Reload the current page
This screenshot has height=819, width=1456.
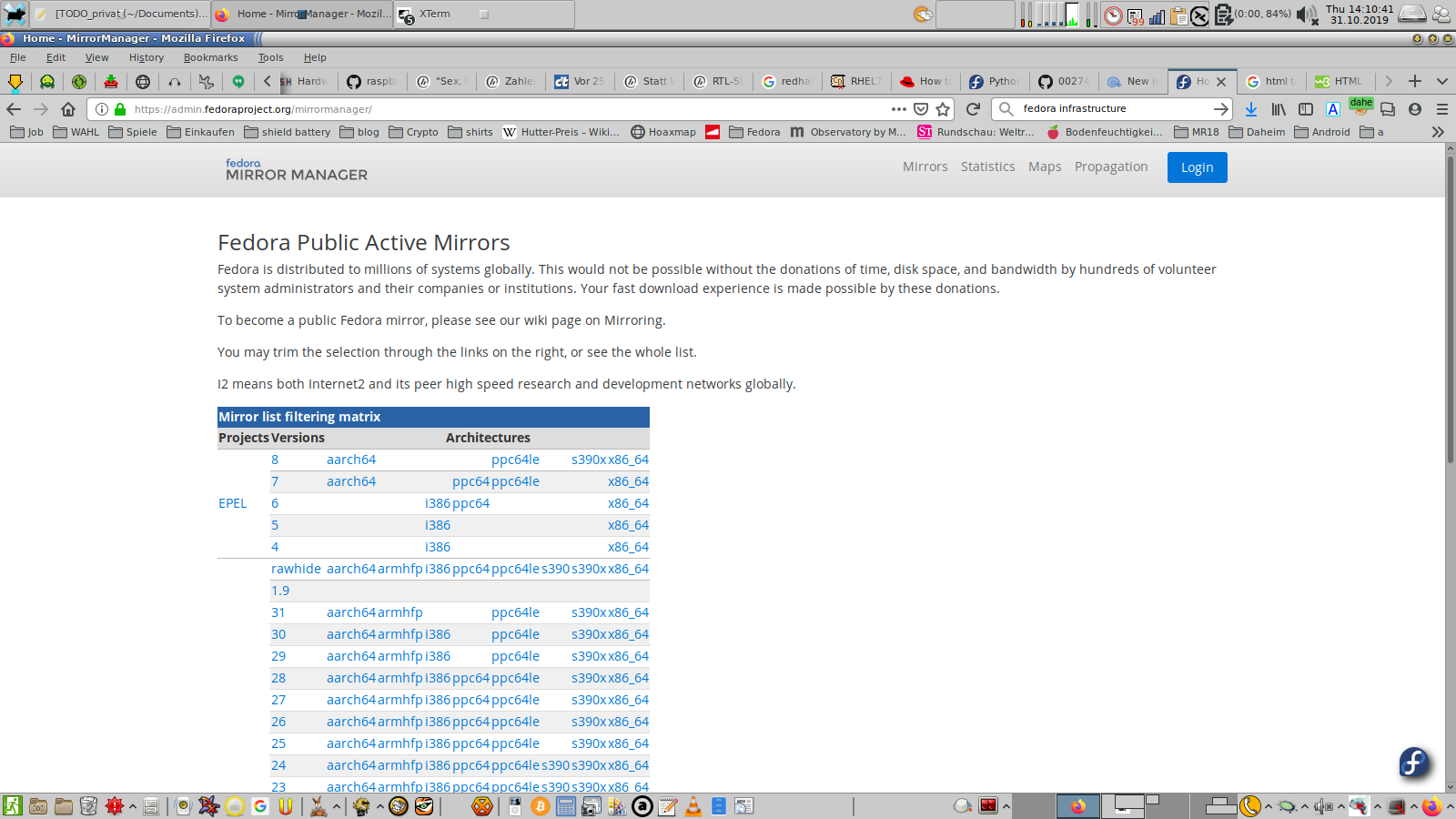pos(973,109)
